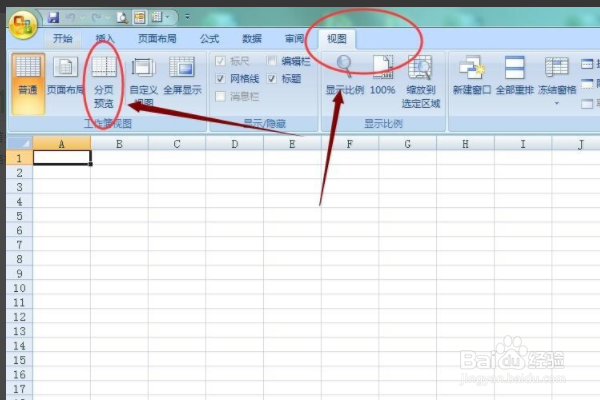
Task: Select column H header
Action: [x=465, y=144]
